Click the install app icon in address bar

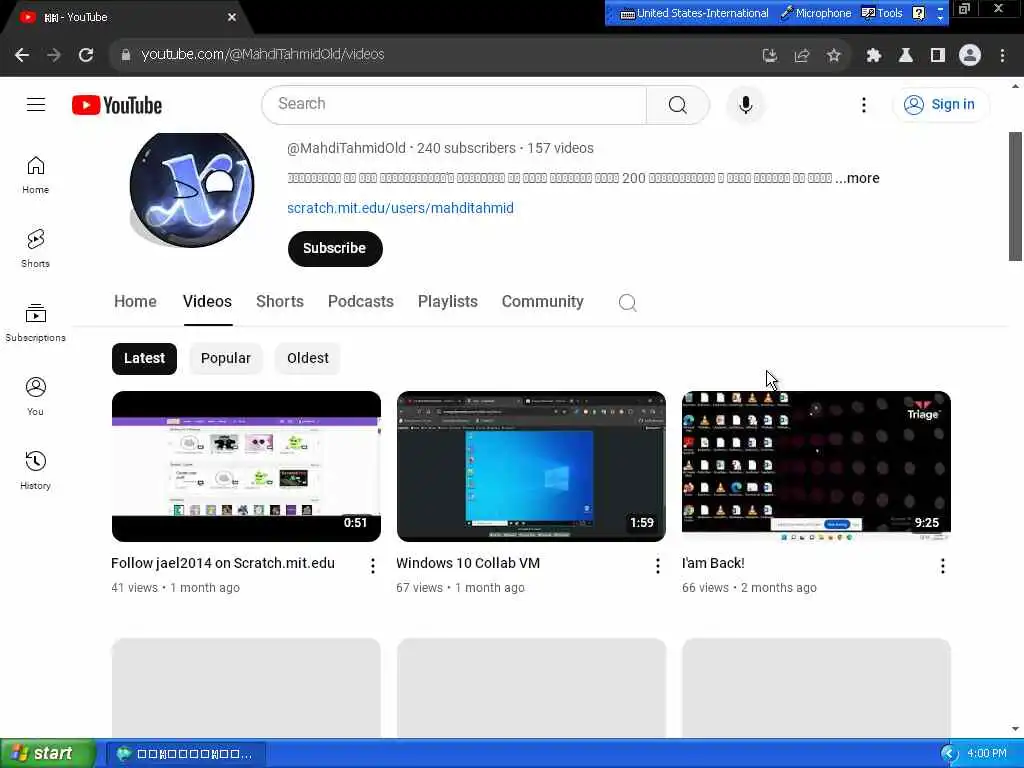tap(770, 56)
